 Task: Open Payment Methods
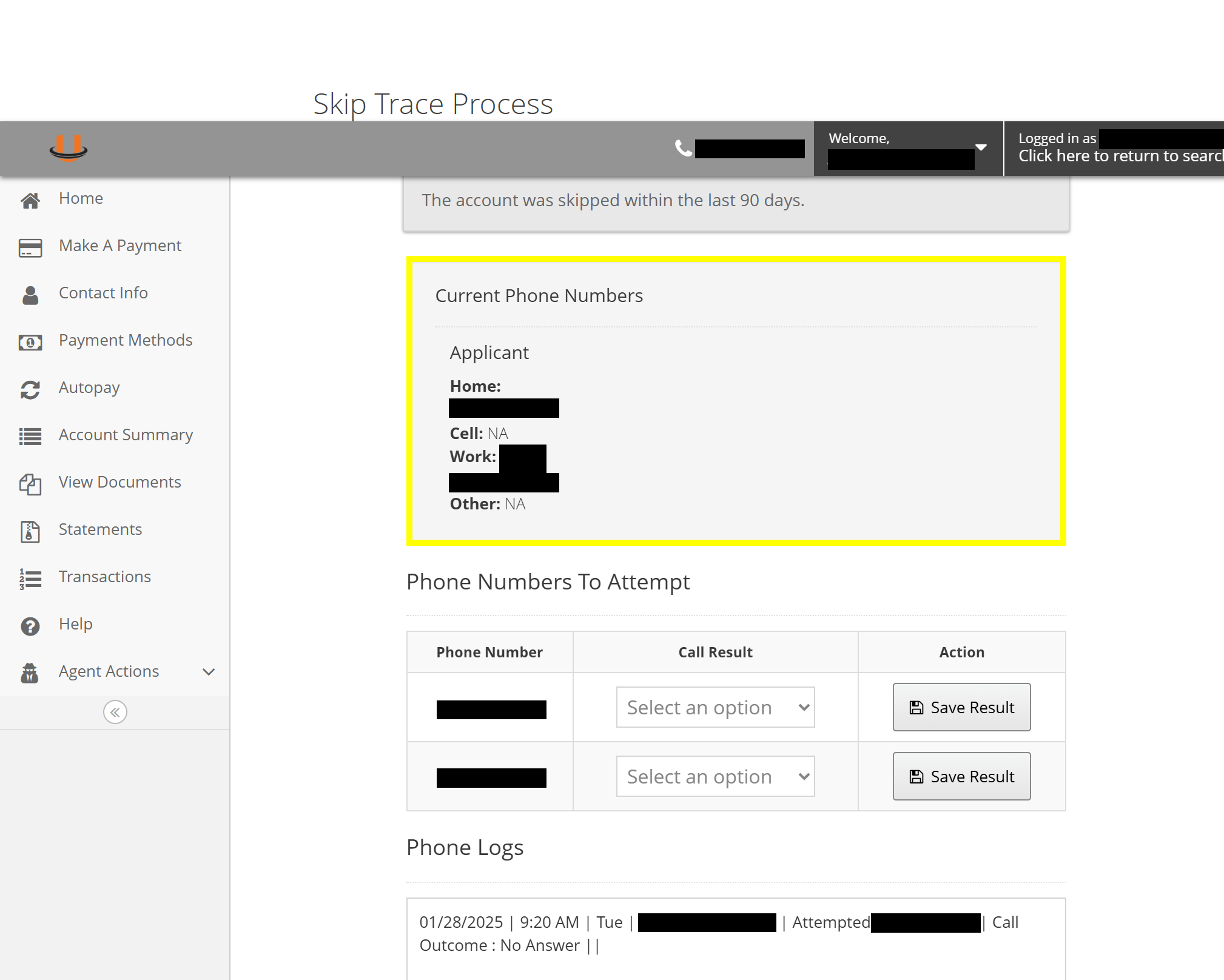126,340
